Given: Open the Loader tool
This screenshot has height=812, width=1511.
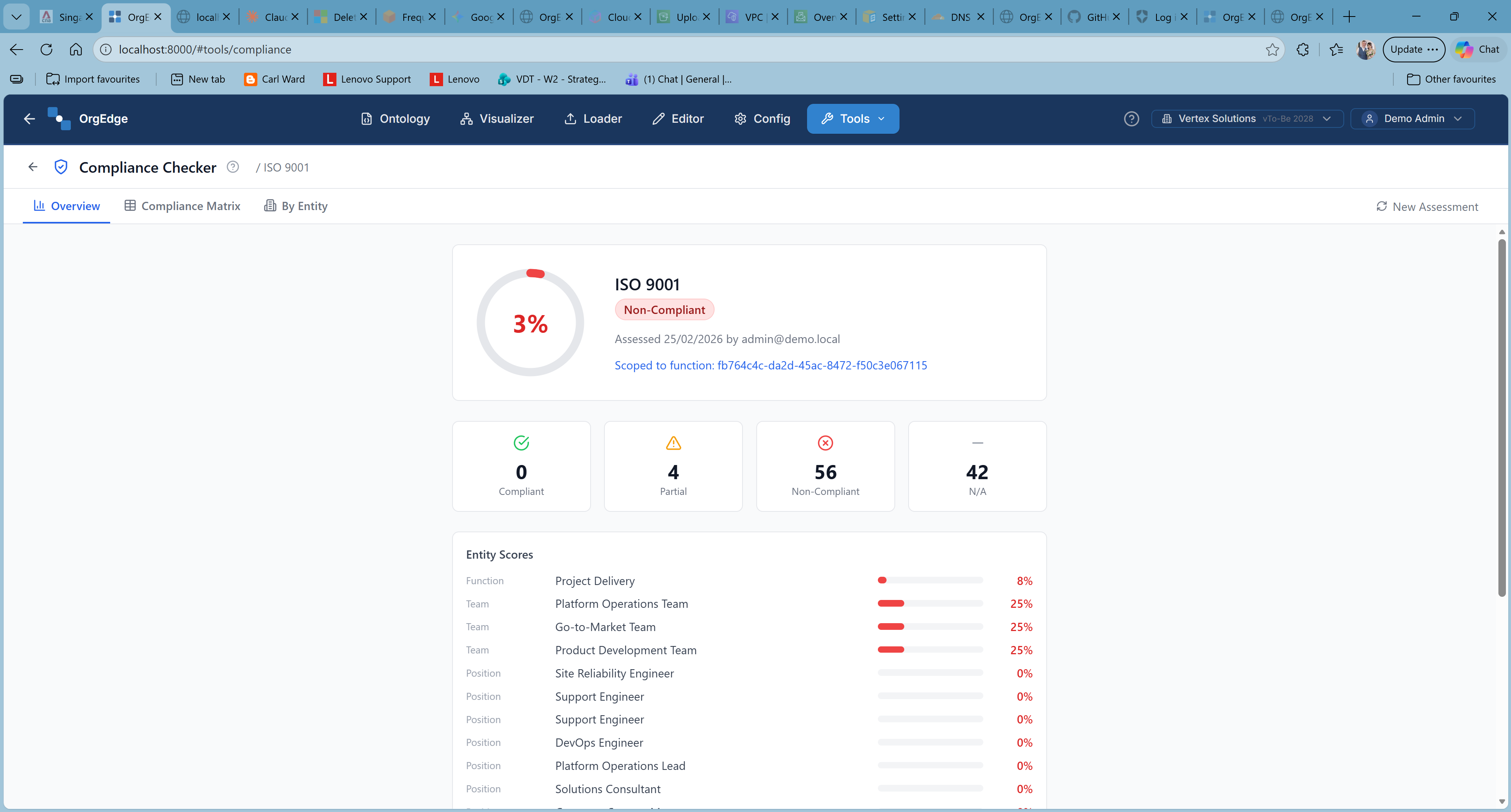Looking at the screenshot, I should (x=593, y=118).
